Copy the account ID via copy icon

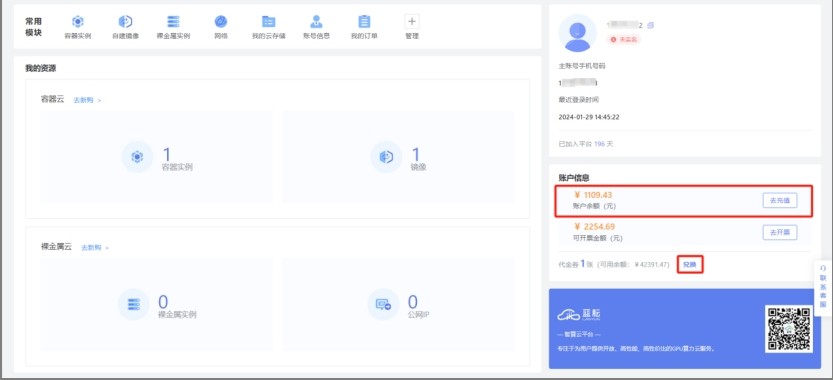(x=651, y=25)
